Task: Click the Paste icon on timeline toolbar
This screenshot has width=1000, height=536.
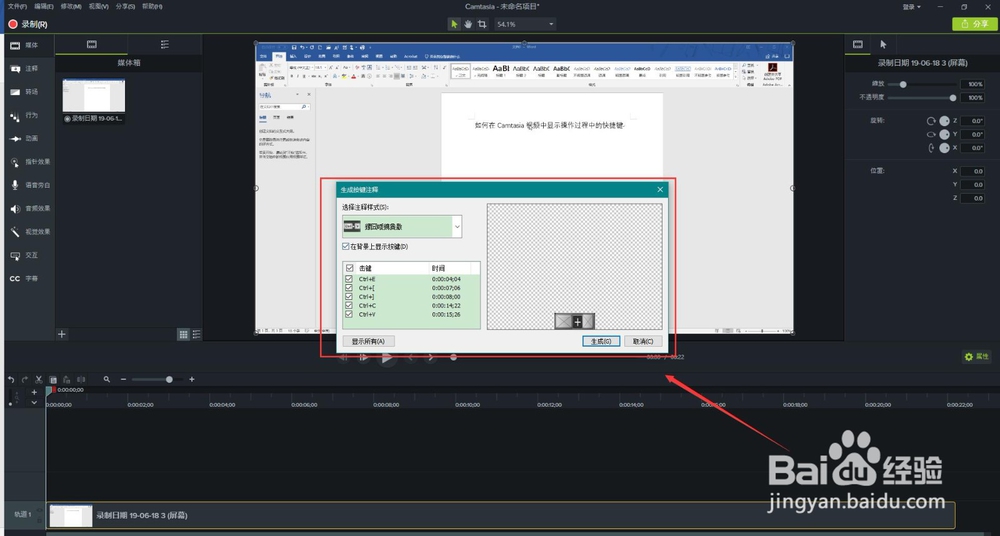Action: tap(67, 379)
